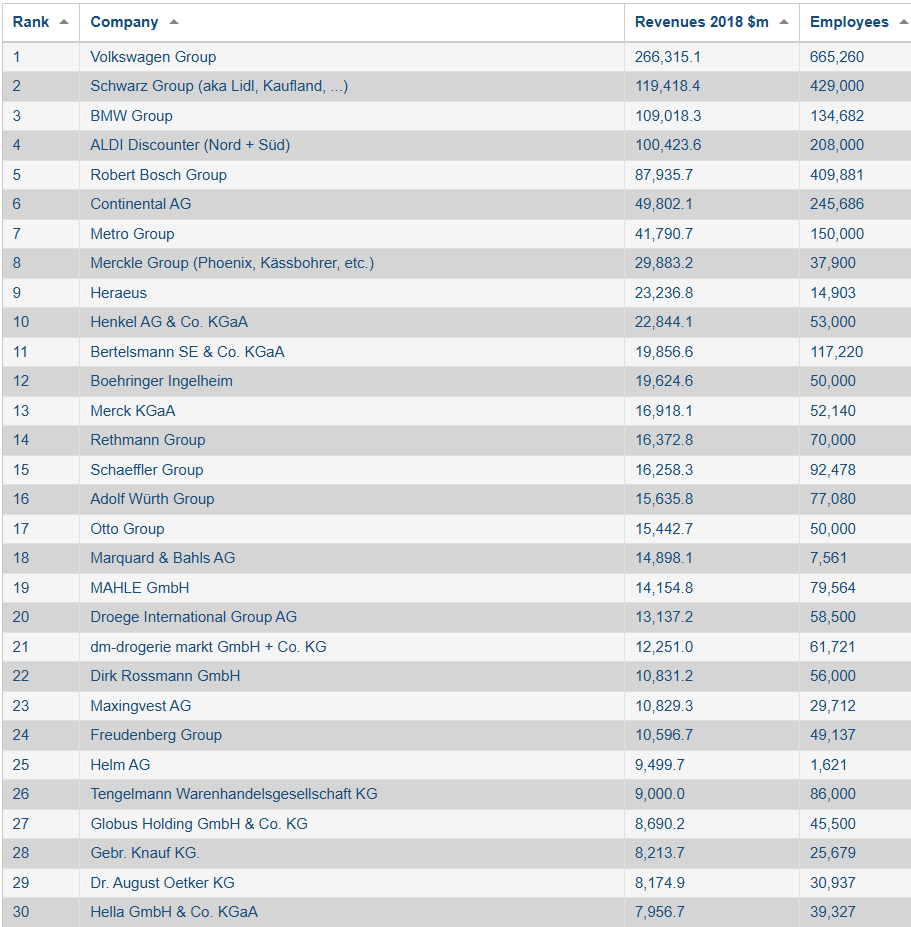Click Continental AG company name
Image resolution: width=911 pixels, height=927 pixels.
click(141, 204)
